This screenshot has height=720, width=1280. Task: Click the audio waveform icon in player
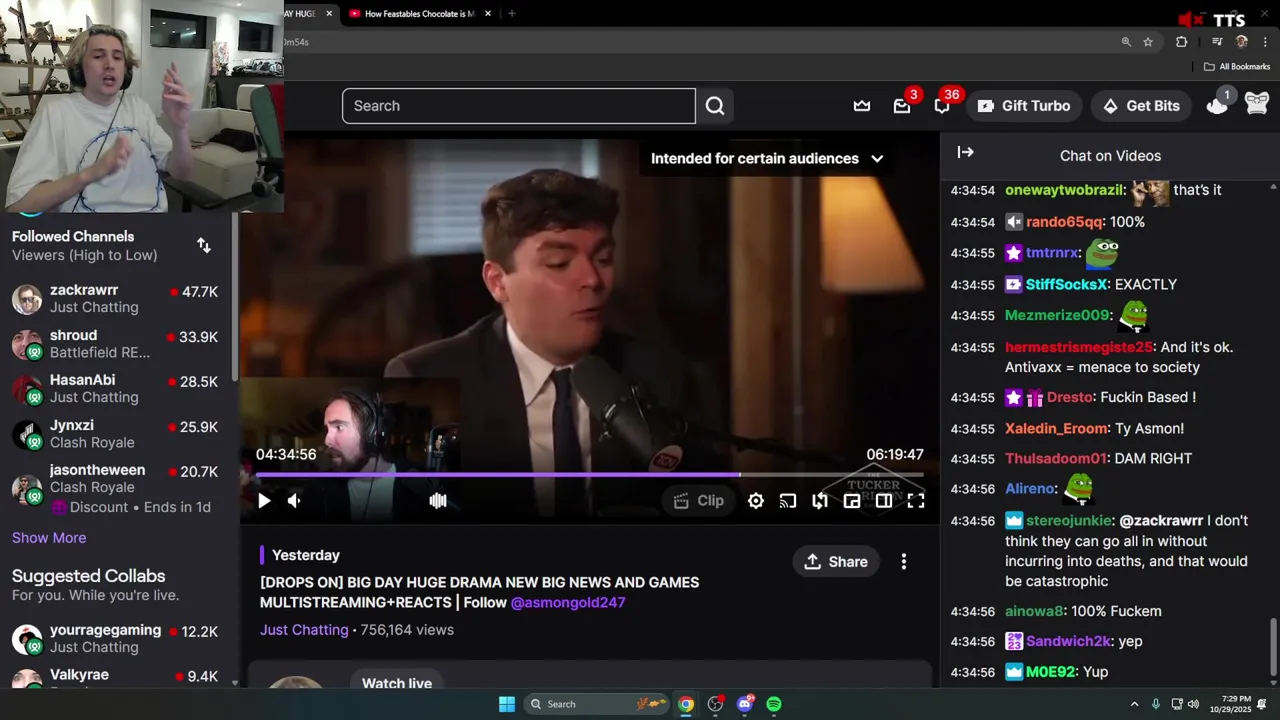tap(438, 501)
